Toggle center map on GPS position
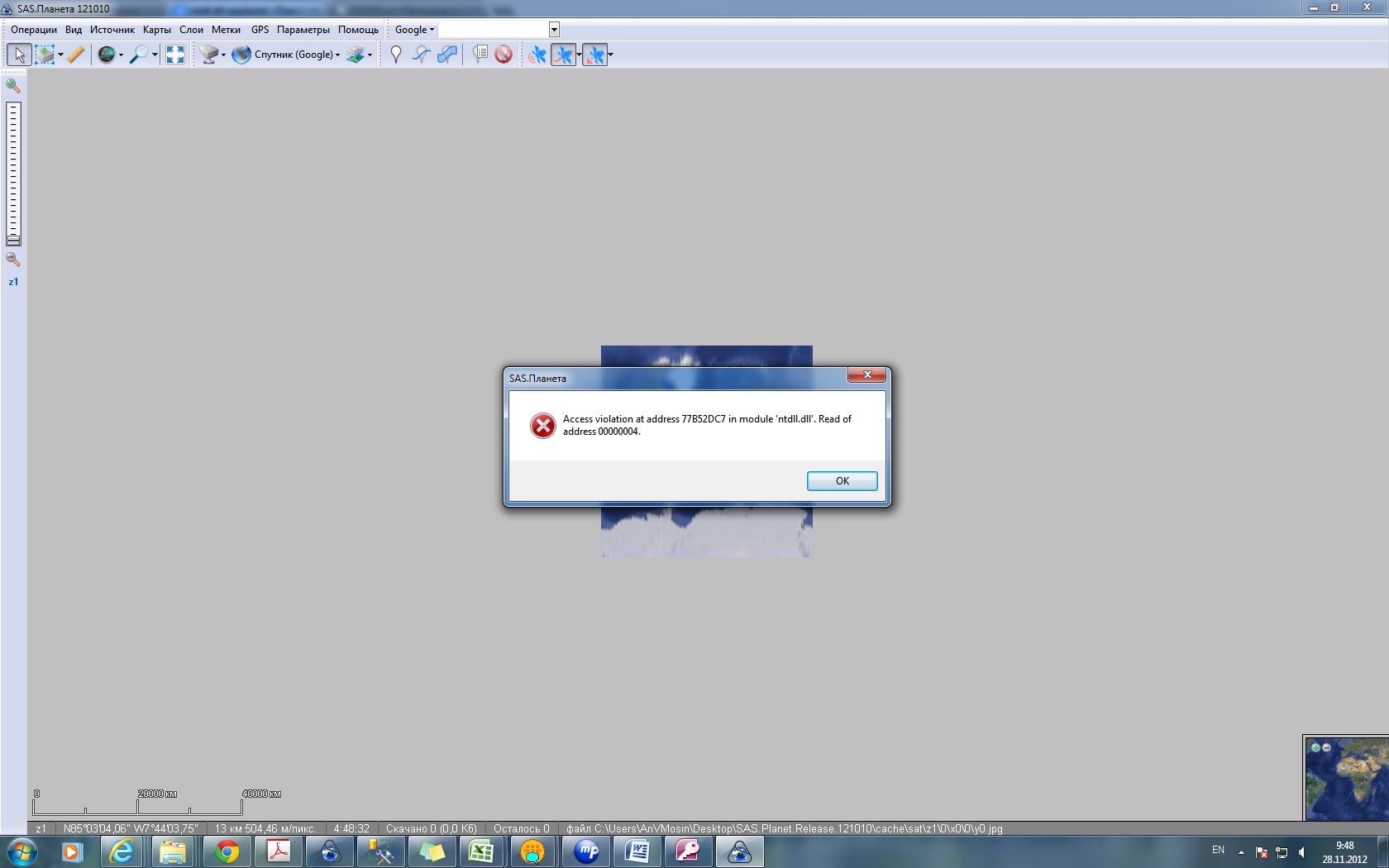 click(594, 55)
